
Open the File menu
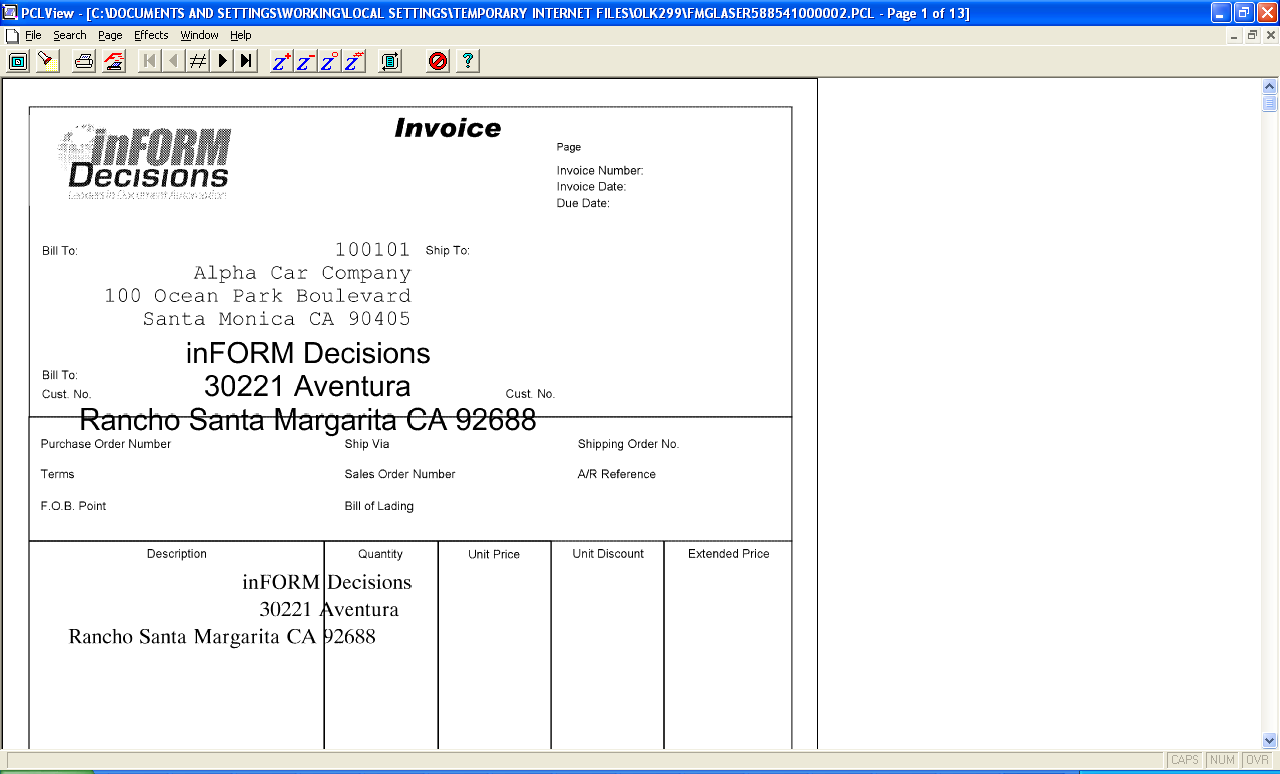click(x=33, y=35)
